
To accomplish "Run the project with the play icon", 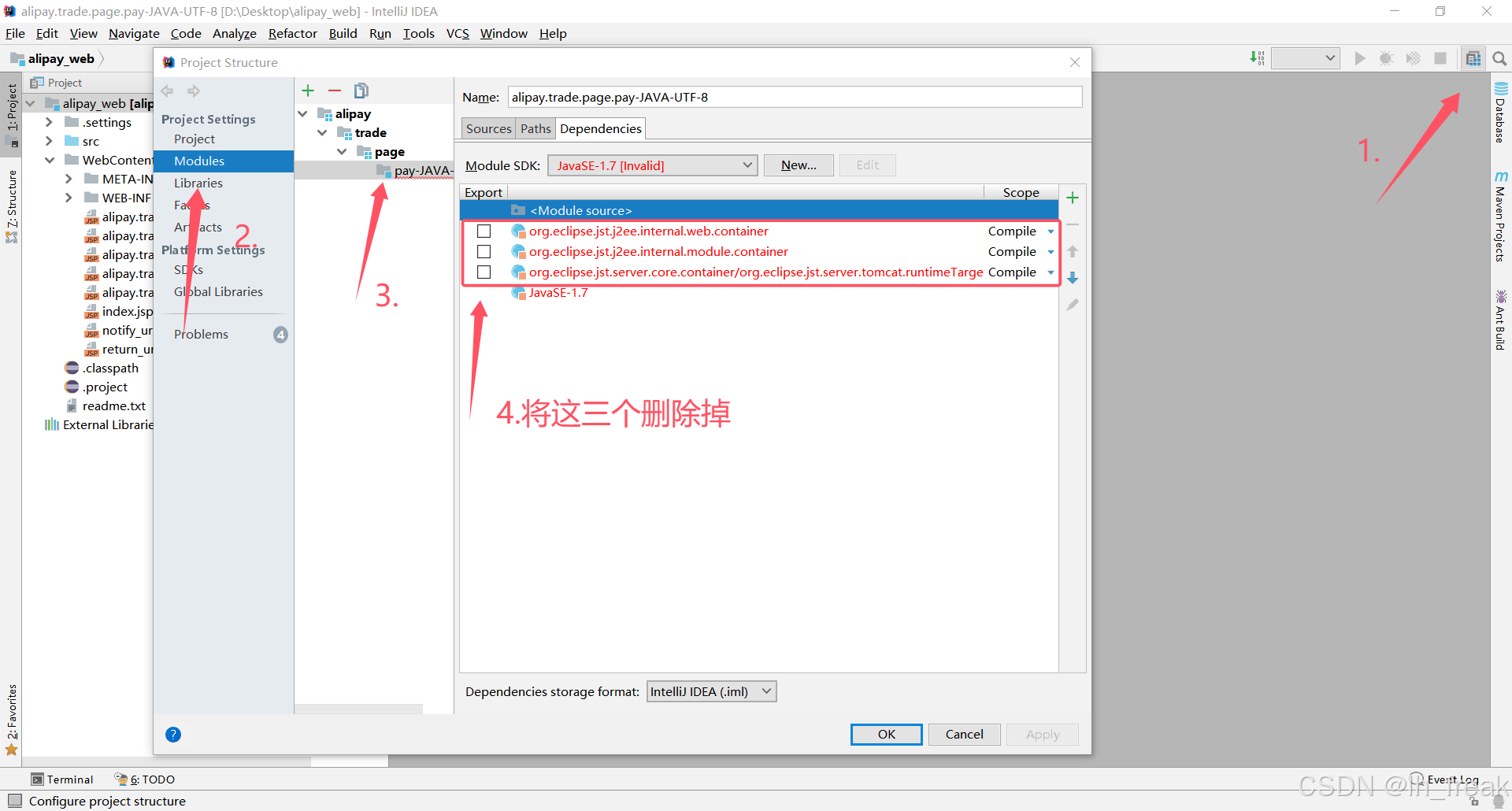I will click(1360, 58).
